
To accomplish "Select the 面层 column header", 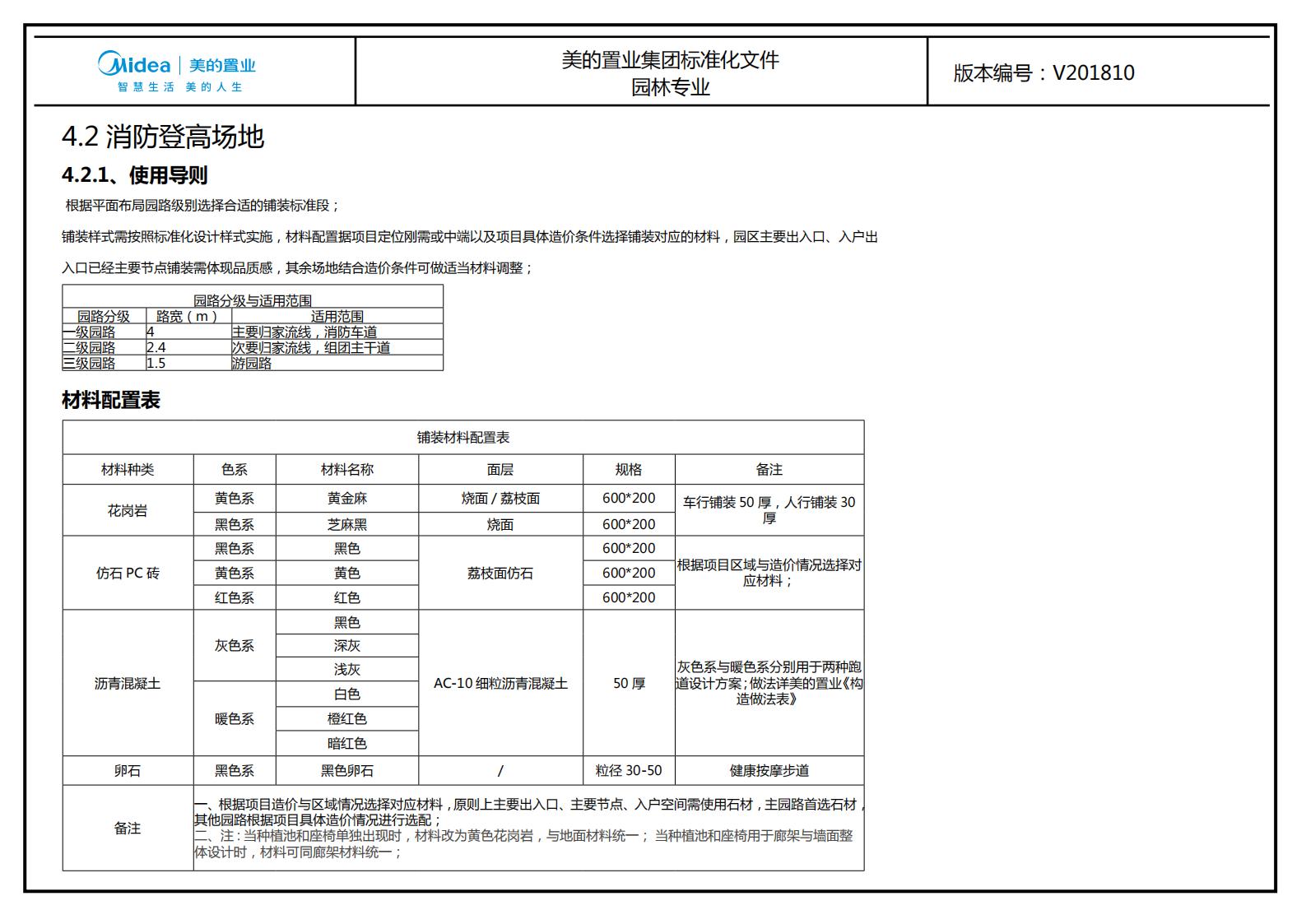I will click(x=500, y=470).
